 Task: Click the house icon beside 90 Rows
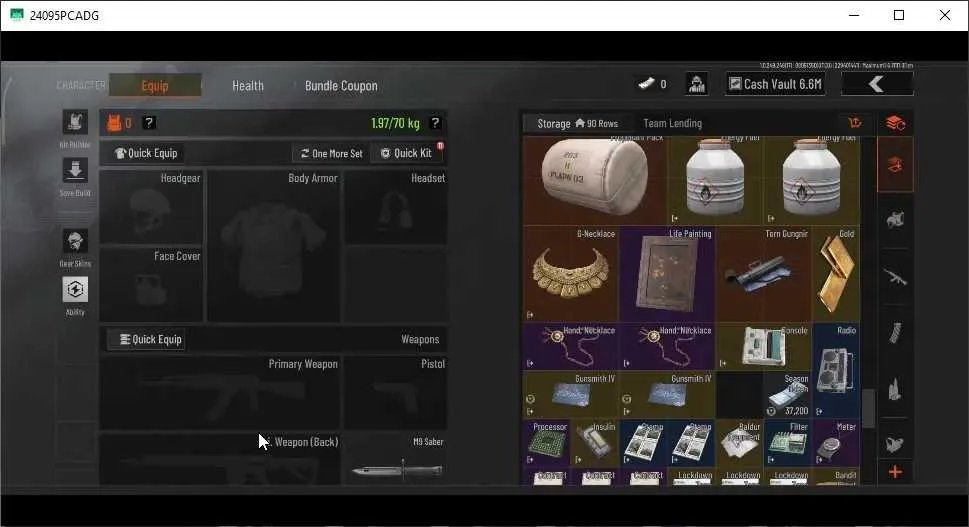click(580, 123)
